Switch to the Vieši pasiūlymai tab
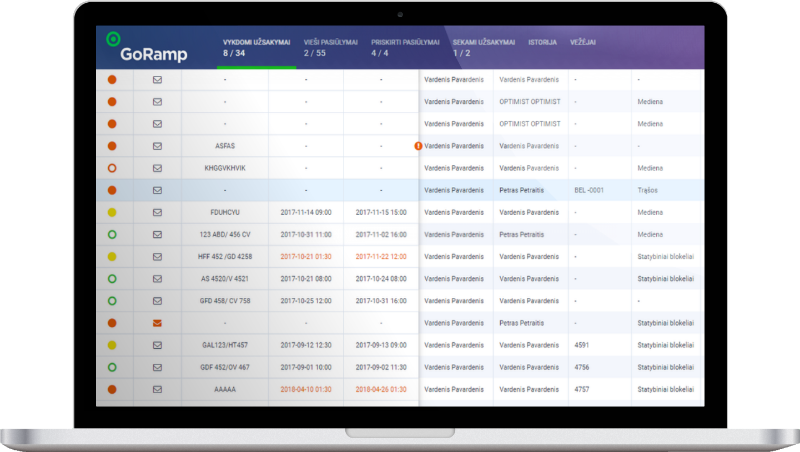This screenshot has width=800, height=452. (x=331, y=47)
